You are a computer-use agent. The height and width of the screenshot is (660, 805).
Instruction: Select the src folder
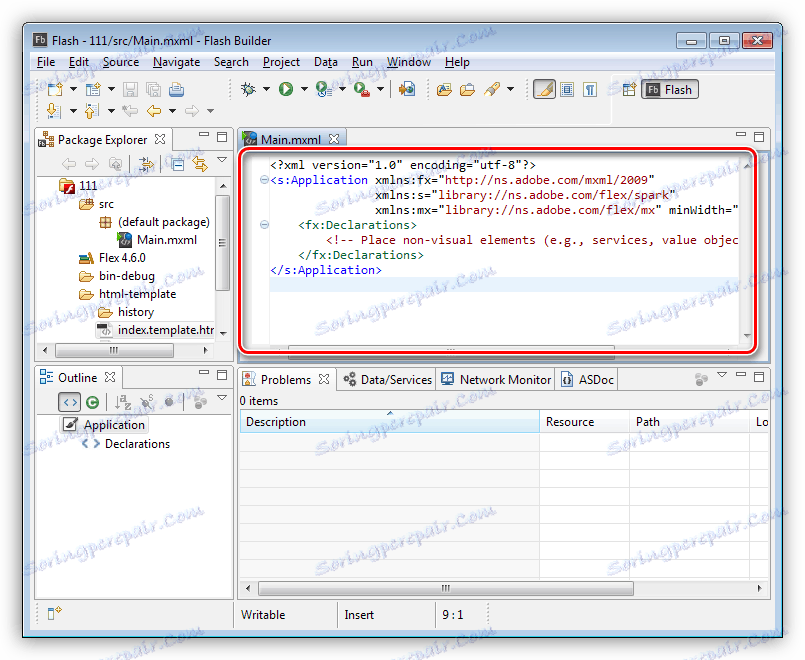(97, 204)
